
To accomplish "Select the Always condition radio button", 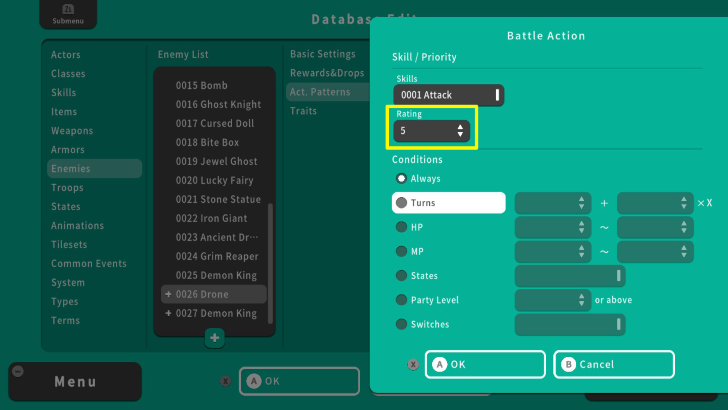I will click(x=401, y=179).
